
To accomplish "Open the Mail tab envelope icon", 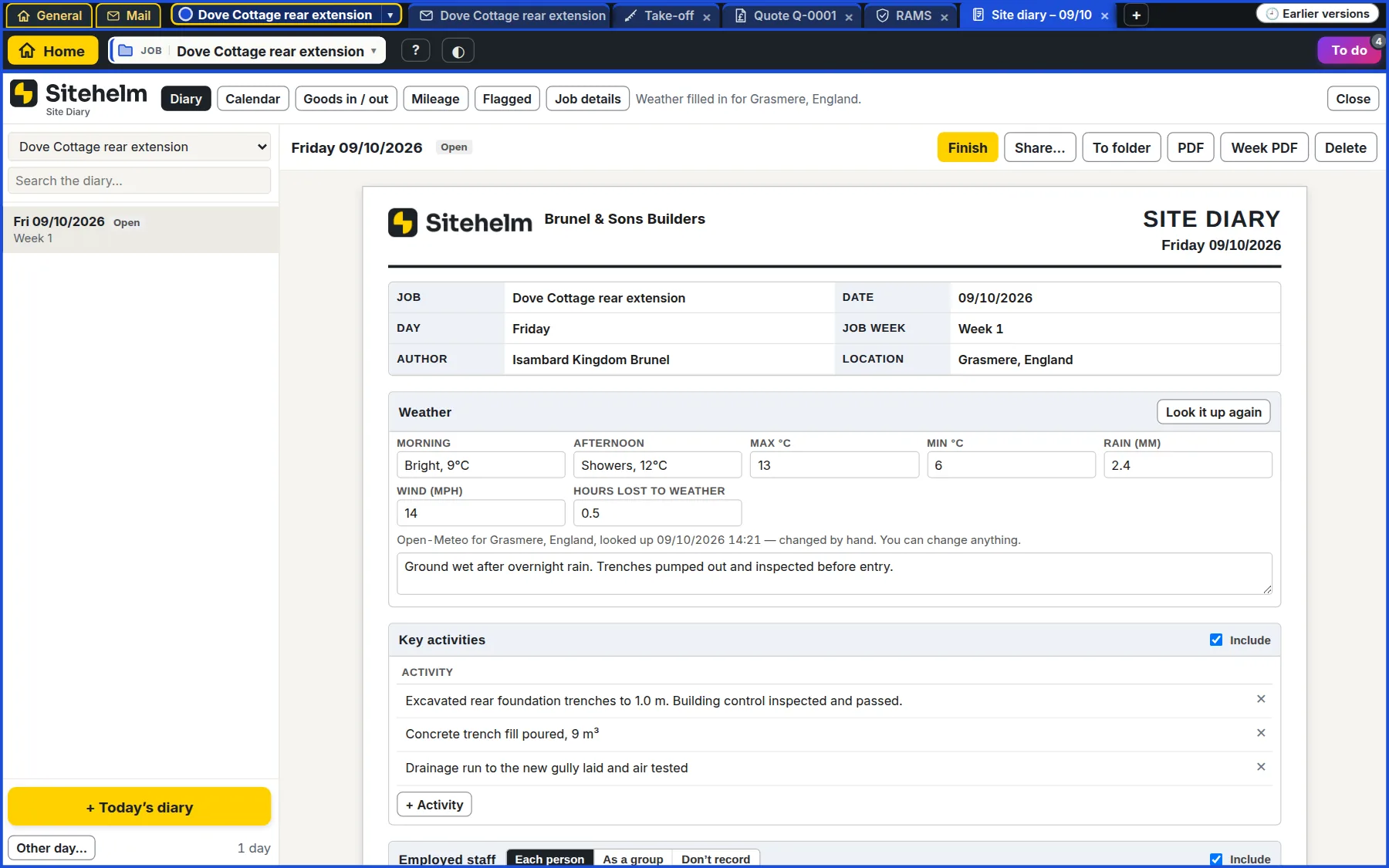I will [x=113, y=15].
